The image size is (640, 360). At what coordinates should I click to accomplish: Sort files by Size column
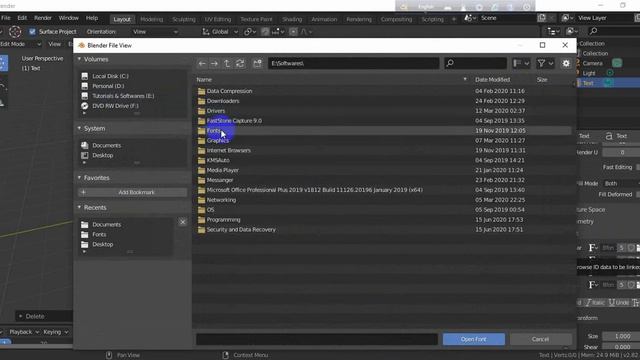pos(542,80)
